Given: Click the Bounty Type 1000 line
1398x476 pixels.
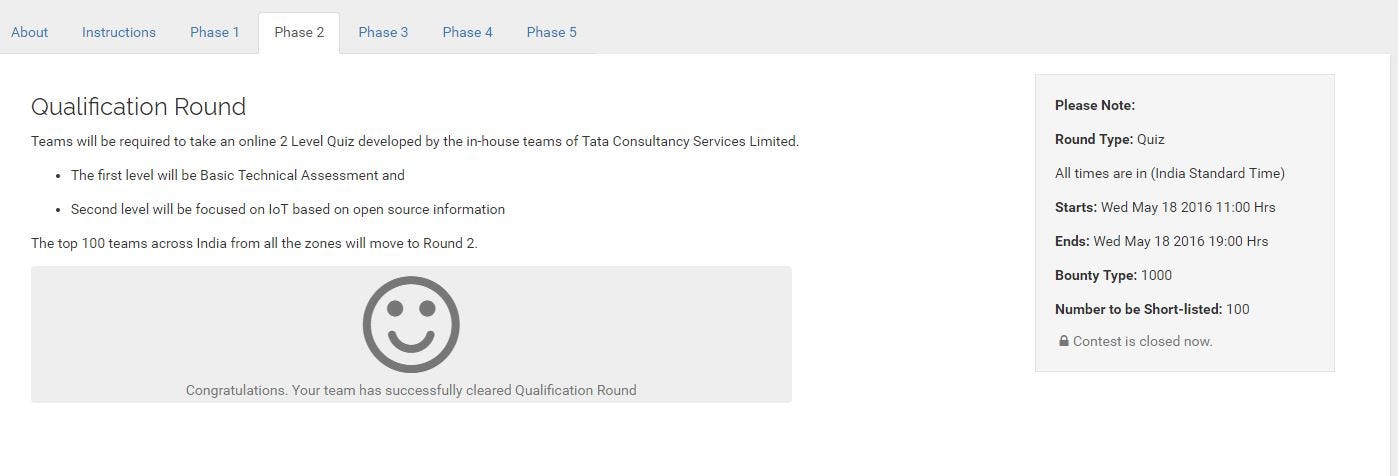Looking at the screenshot, I should pyautogui.click(x=1113, y=275).
